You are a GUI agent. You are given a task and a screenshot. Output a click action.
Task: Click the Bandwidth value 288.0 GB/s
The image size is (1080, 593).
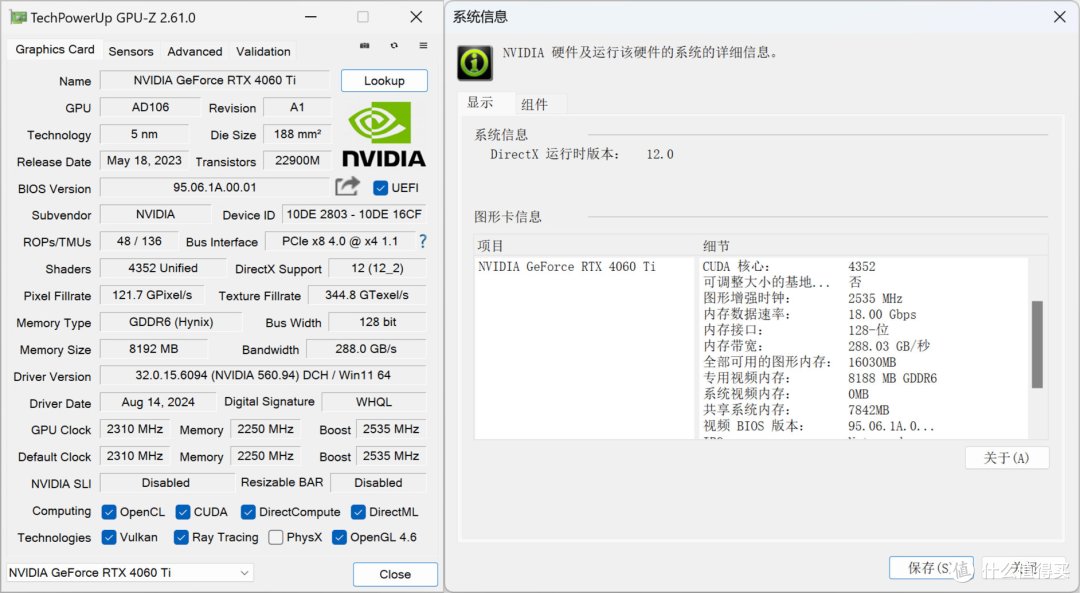coord(366,349)
